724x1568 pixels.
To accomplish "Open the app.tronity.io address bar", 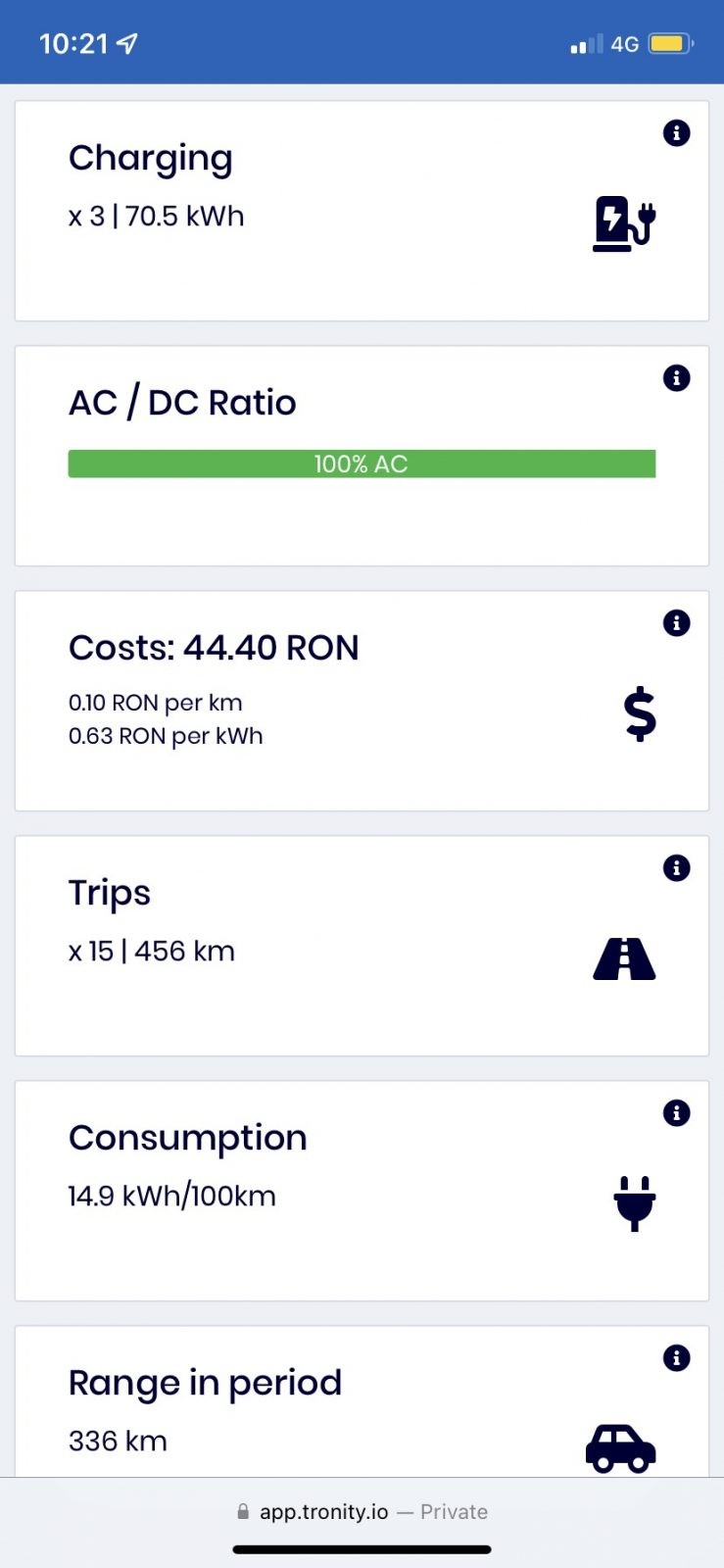I will point(362,1511).
